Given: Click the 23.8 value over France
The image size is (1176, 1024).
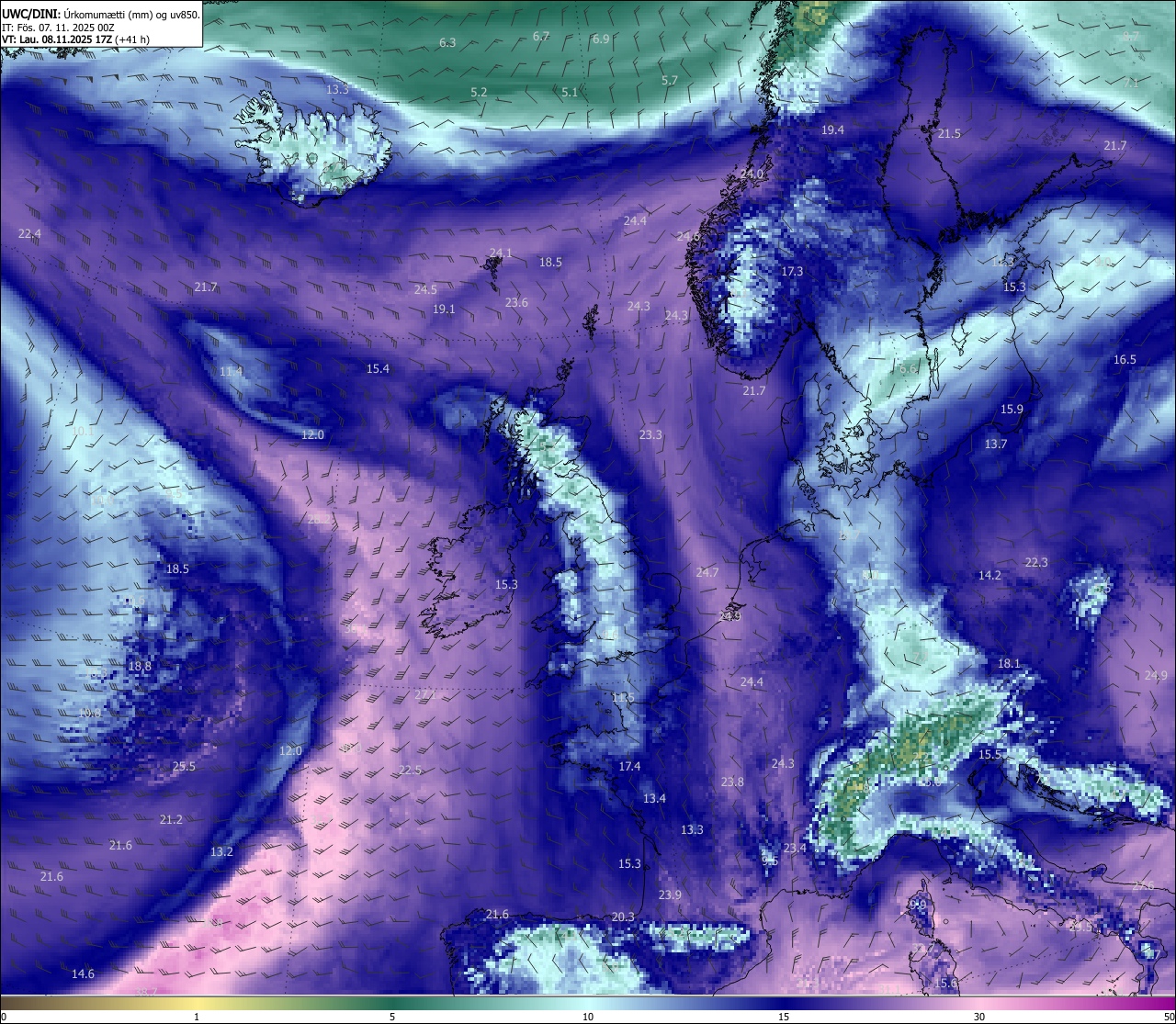Looking at the screenshot, I should pos(732,782).
